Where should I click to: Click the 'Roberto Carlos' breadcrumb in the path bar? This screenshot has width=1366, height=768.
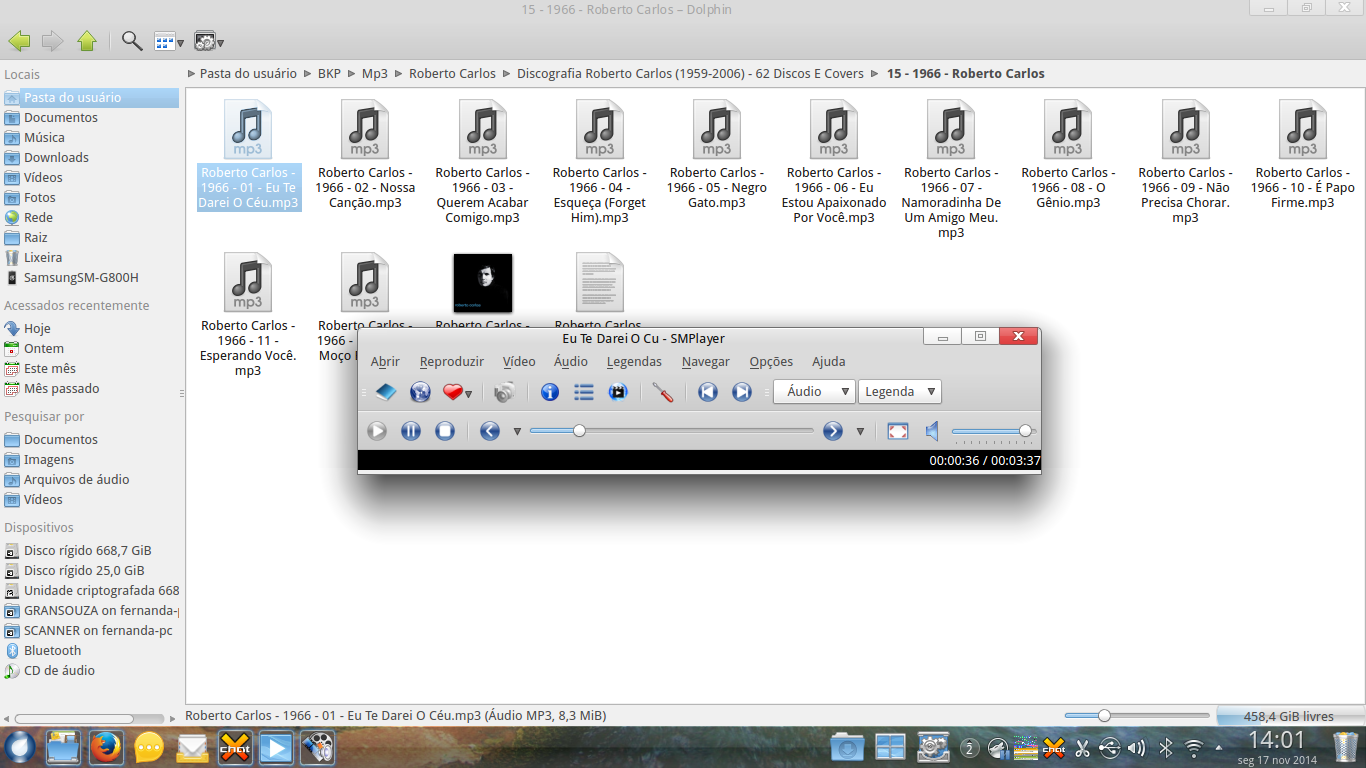pos(452,74)
